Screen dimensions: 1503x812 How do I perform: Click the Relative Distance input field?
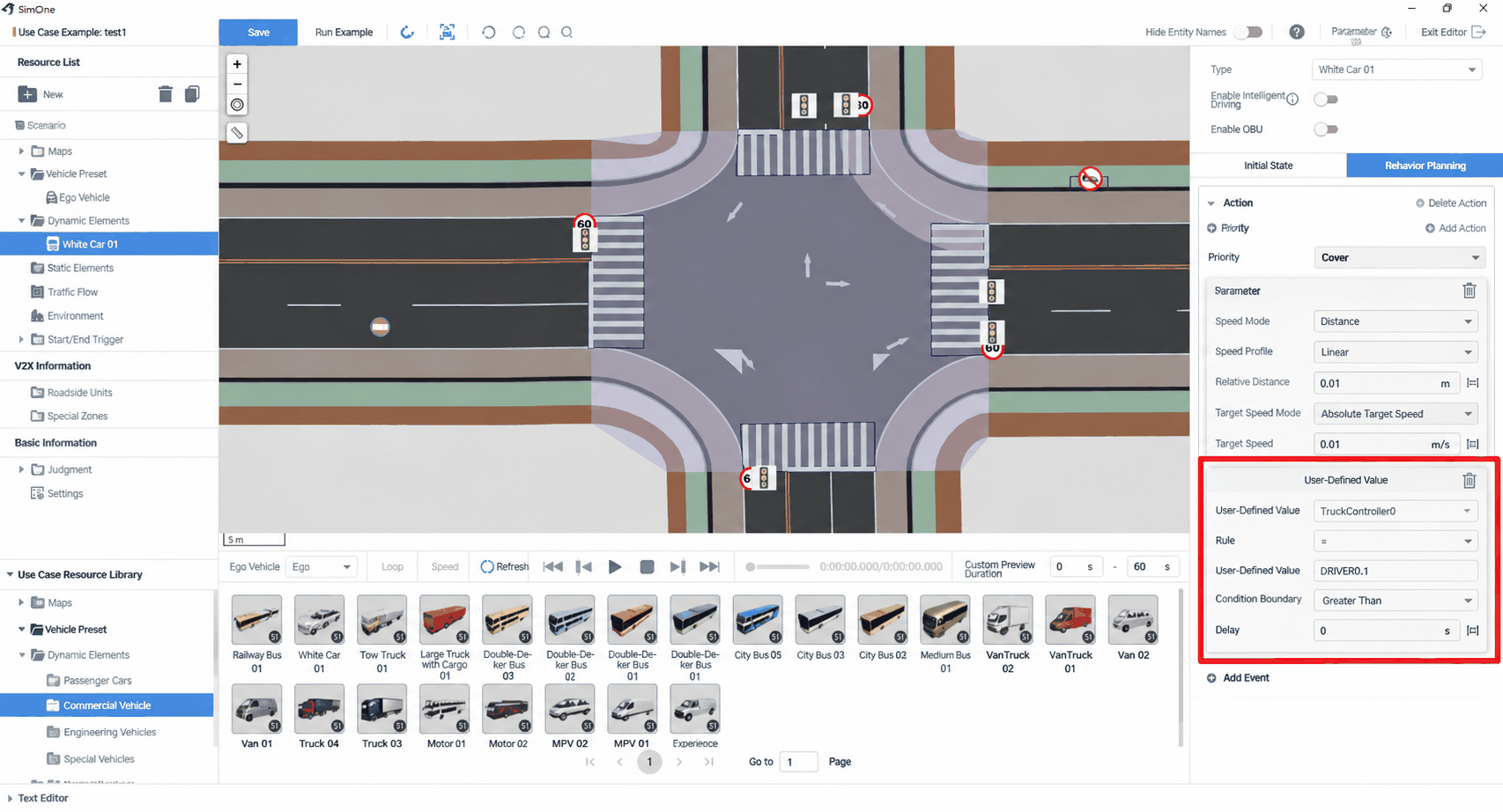1386,383
